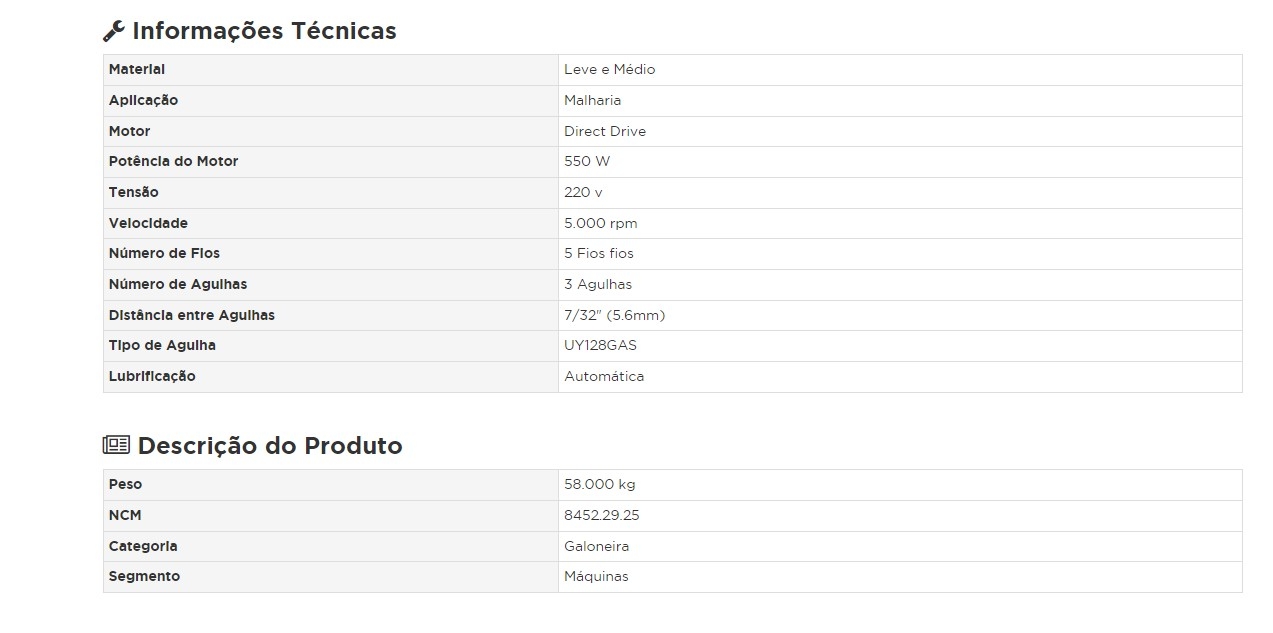Screen dimensions: 1273x633
Task: Click the UY128GAS needle type value
Action: 600,345
